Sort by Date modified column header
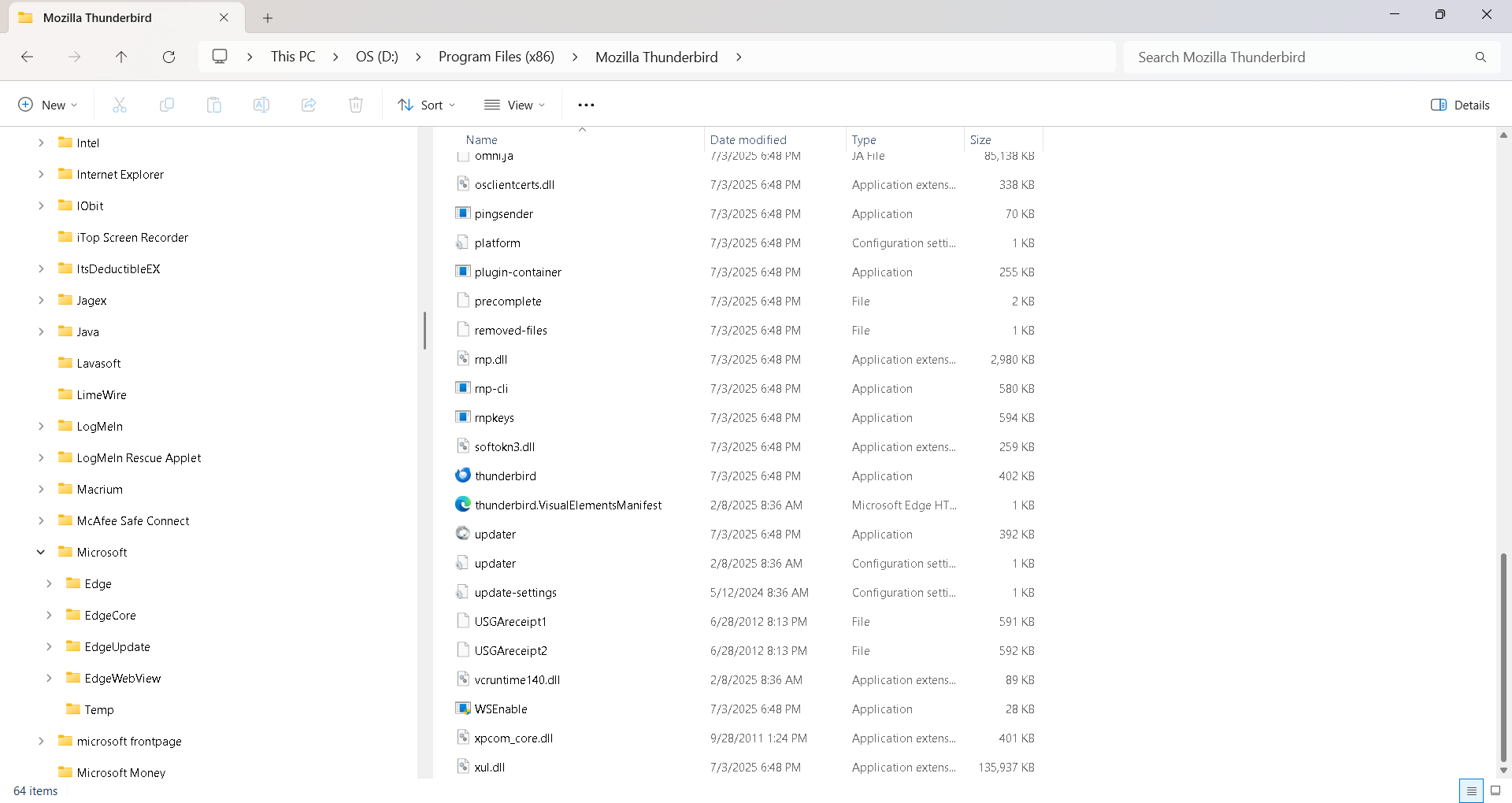The height and width of the screenshot is (803, 1512). click(748, 139)
